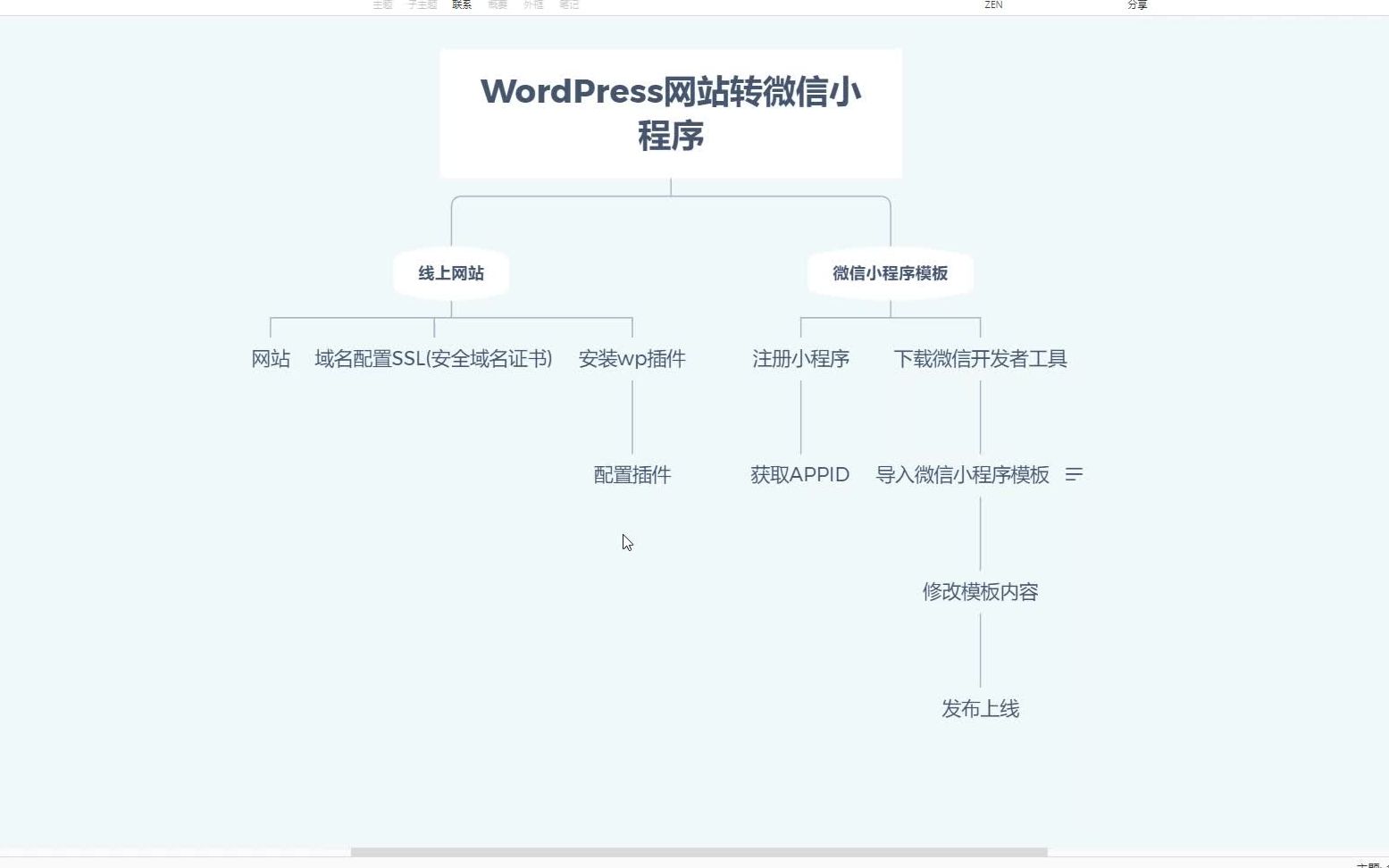This screenshot has width=1389, height=868.
Task: Select the 修改模板内容 subtopic
Action: (981, 592)
